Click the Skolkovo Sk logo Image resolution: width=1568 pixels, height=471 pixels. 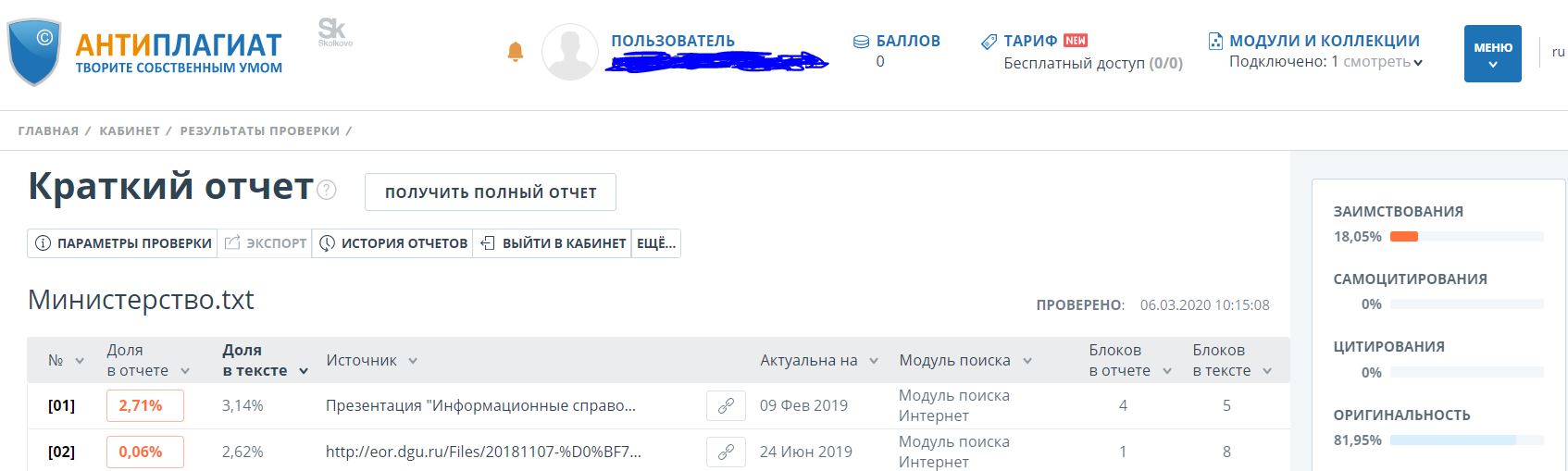(333, 32)
